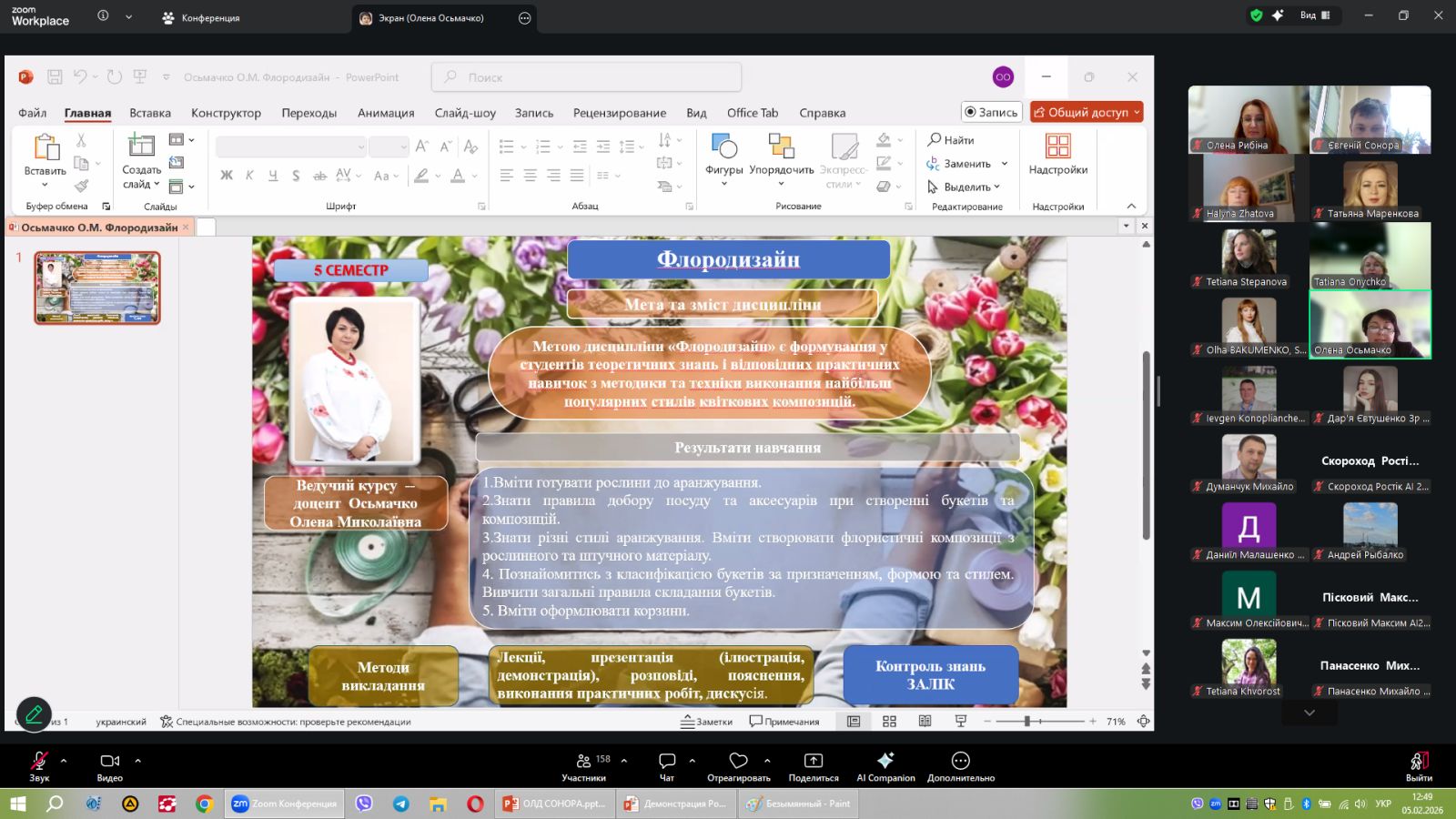The height and width of the screenshot is (819, 1456).
Task: Unmute the microphone in Zoom
Action: point(39,762)
